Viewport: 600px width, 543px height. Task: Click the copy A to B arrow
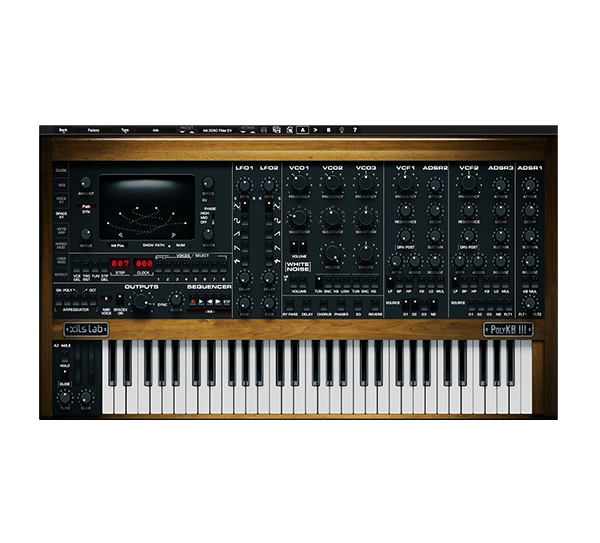(315, 130)
